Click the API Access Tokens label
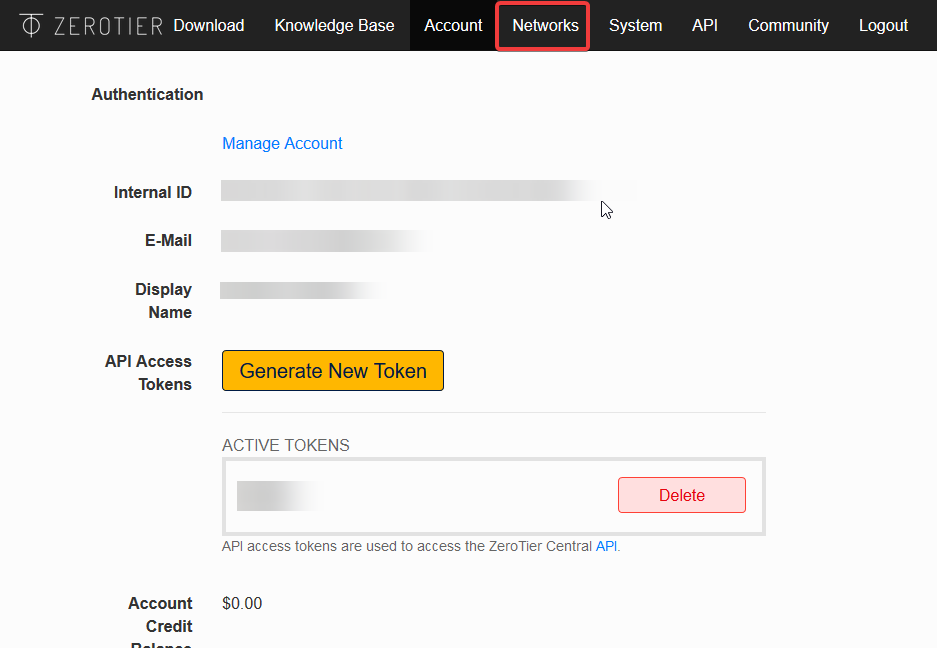The image size is (937, 648). [148, 372]
